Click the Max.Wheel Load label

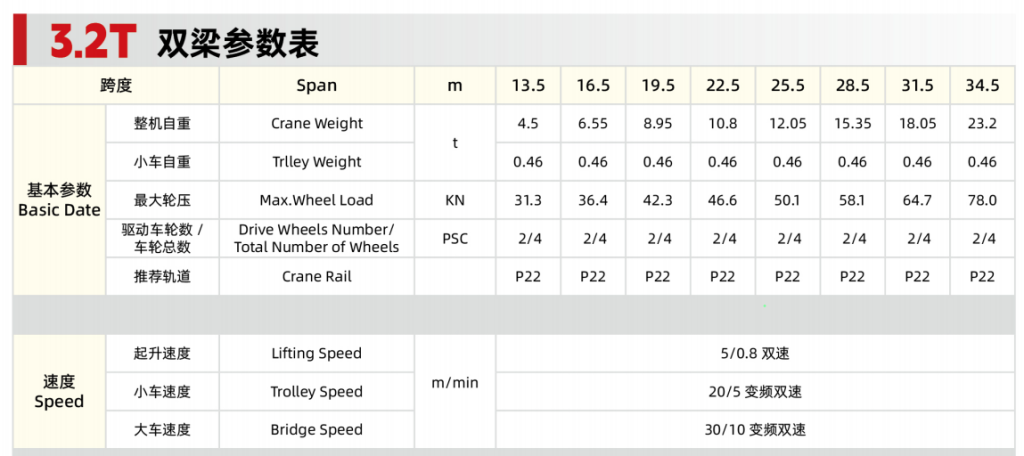pyautogui.click(x=317, y=200)
